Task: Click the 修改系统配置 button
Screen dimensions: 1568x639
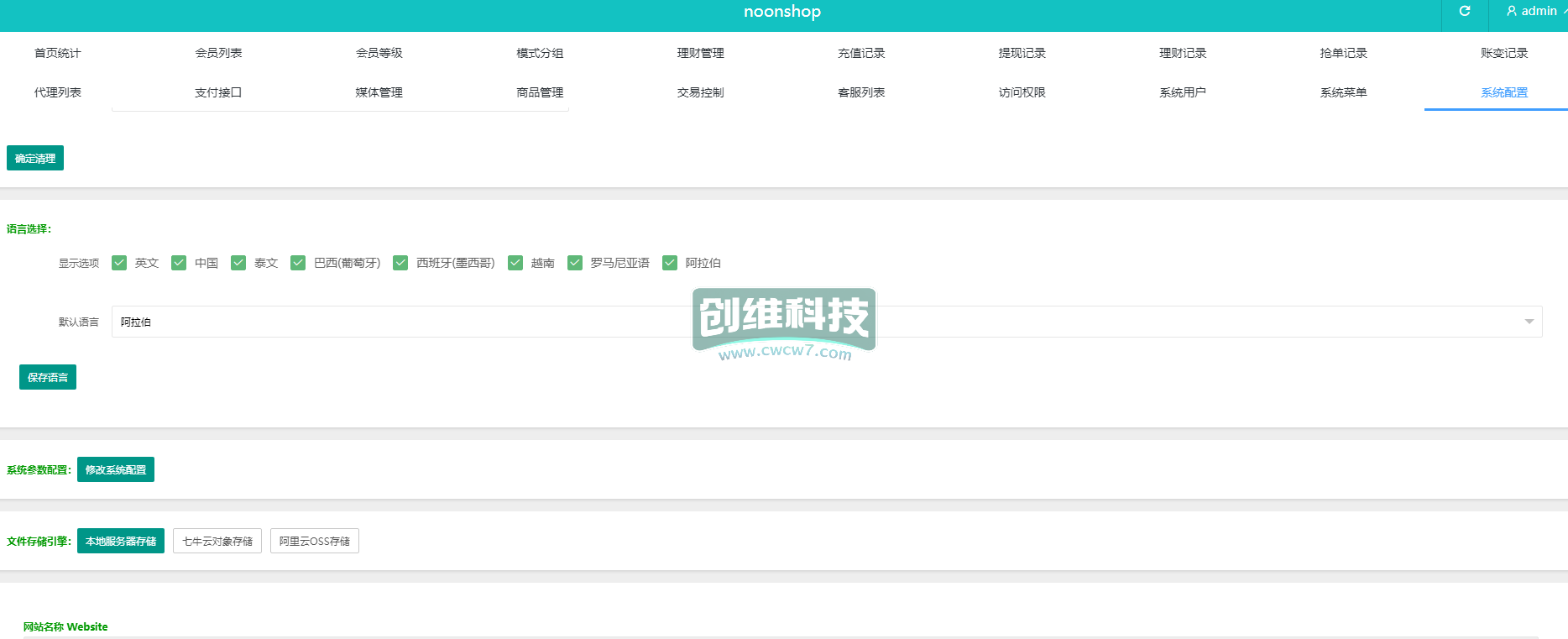Action: (x=116, y=469)
